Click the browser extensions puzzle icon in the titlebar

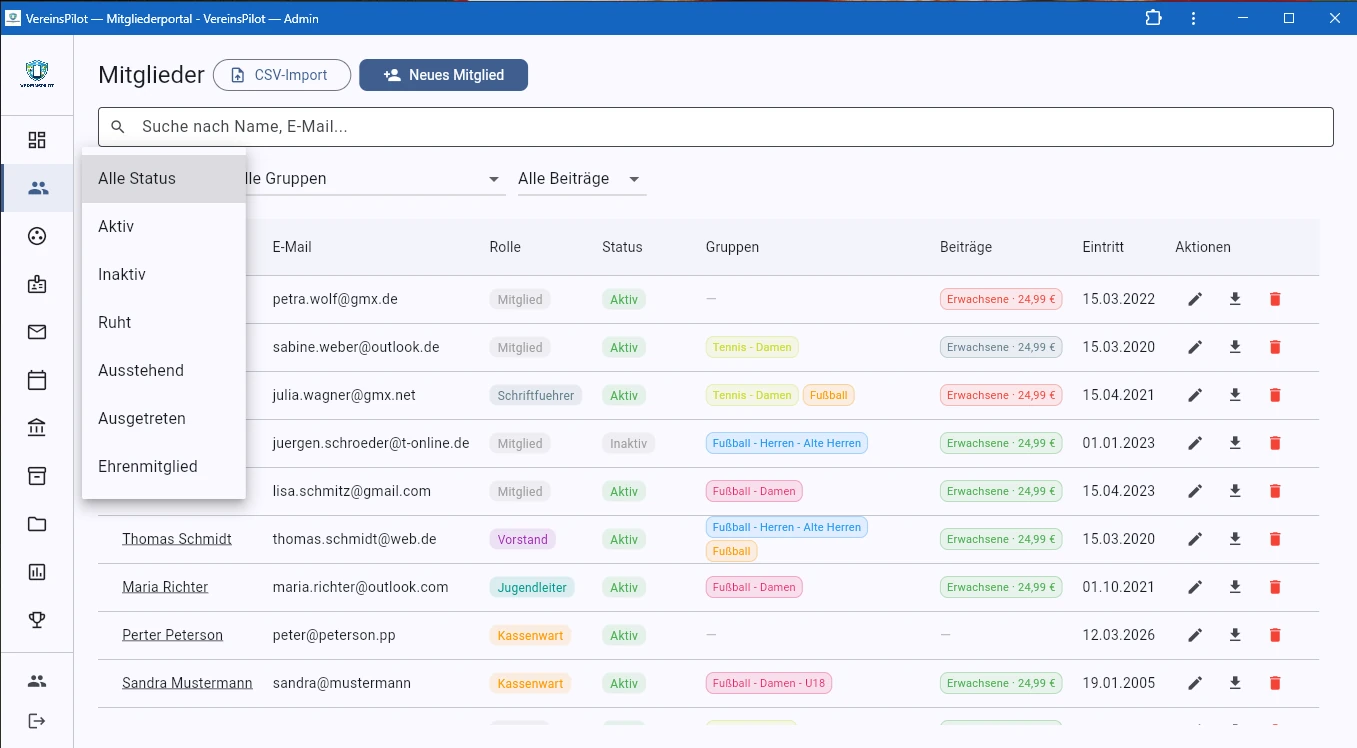coord(1153,18)
